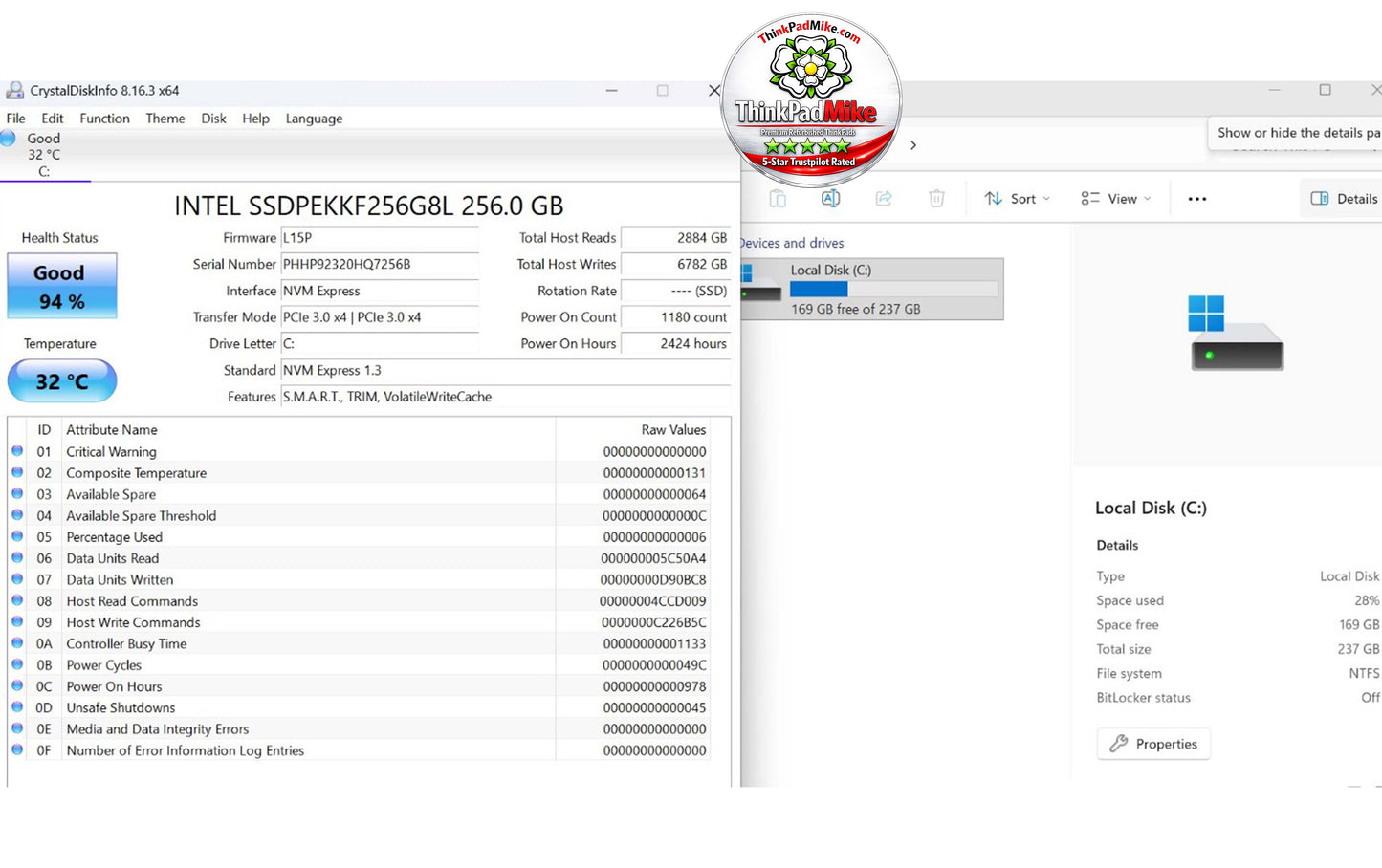This screenshot has height=868, width=1382.
Task: Open the Sort dropdown in Explorer
Action: 1018,199
